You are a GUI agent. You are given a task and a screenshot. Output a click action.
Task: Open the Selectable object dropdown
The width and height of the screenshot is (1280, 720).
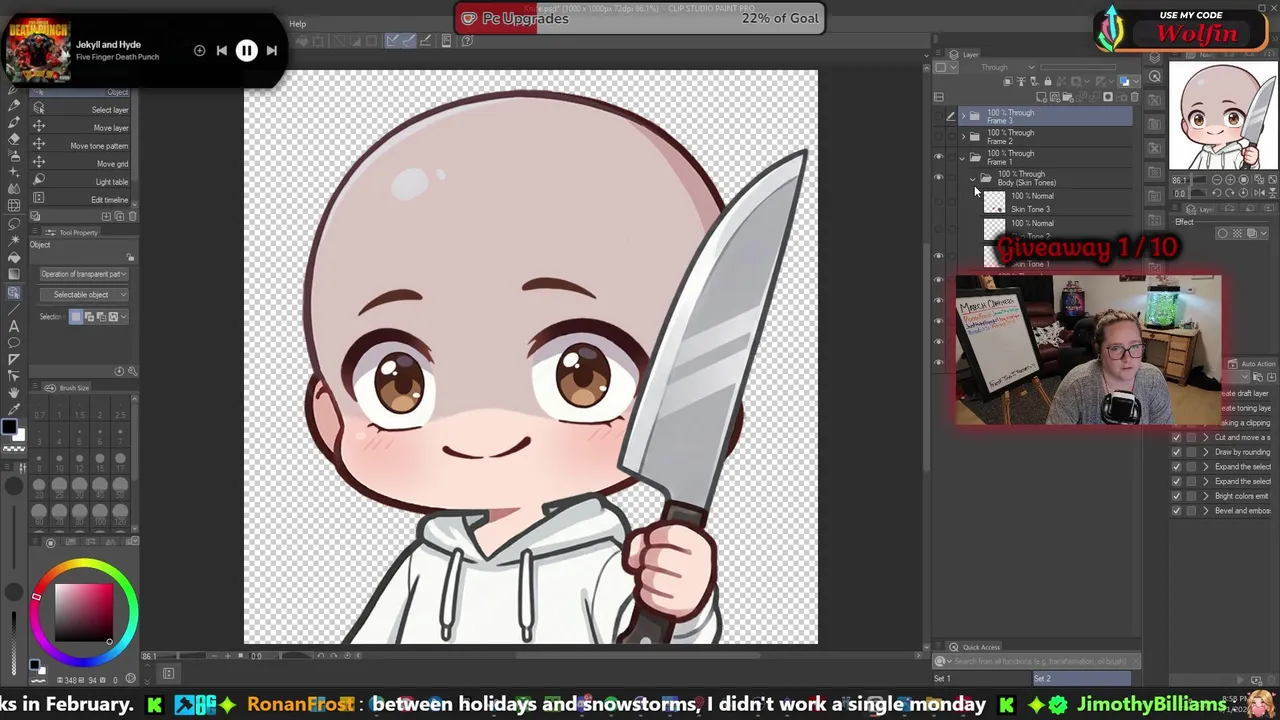pos(84,295)
